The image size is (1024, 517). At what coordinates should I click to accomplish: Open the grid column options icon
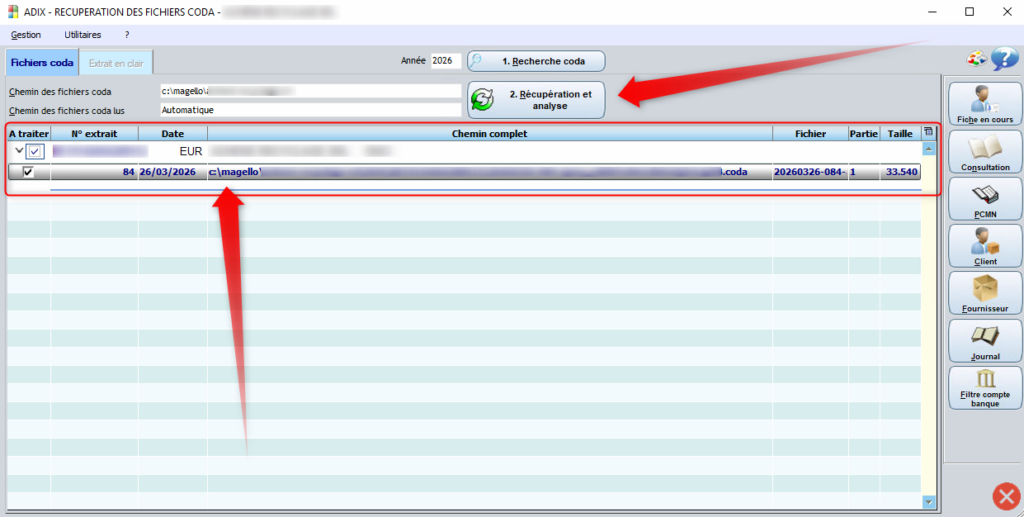(927, 132)
